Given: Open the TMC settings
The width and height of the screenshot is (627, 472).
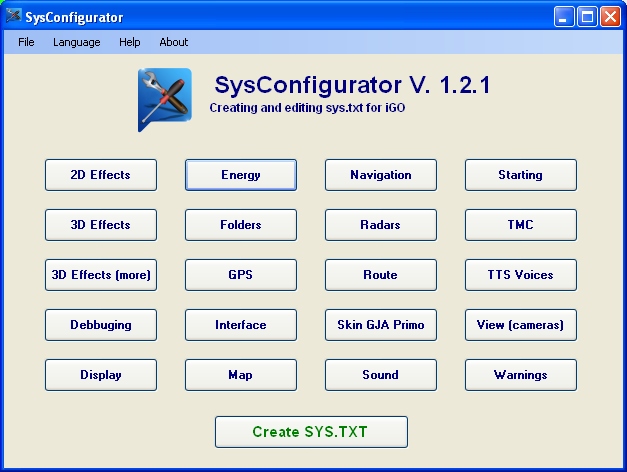Looking at the screenshot, I should click(x=521, y=225).
